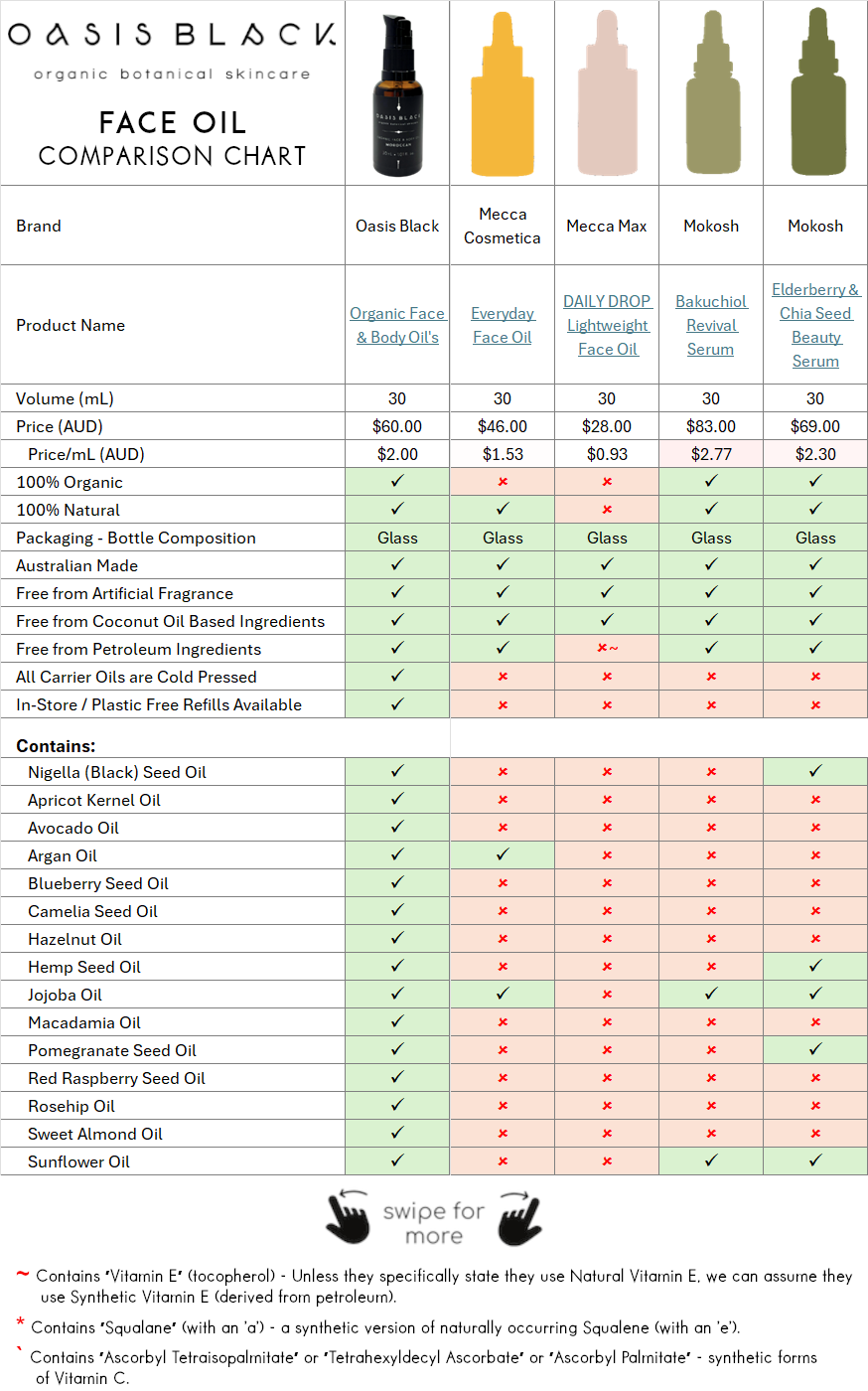The height and width of the screenshot is (1391, 868).
Task: Click the pink Mecca Max bottle icon
Action: pos(607,94)
